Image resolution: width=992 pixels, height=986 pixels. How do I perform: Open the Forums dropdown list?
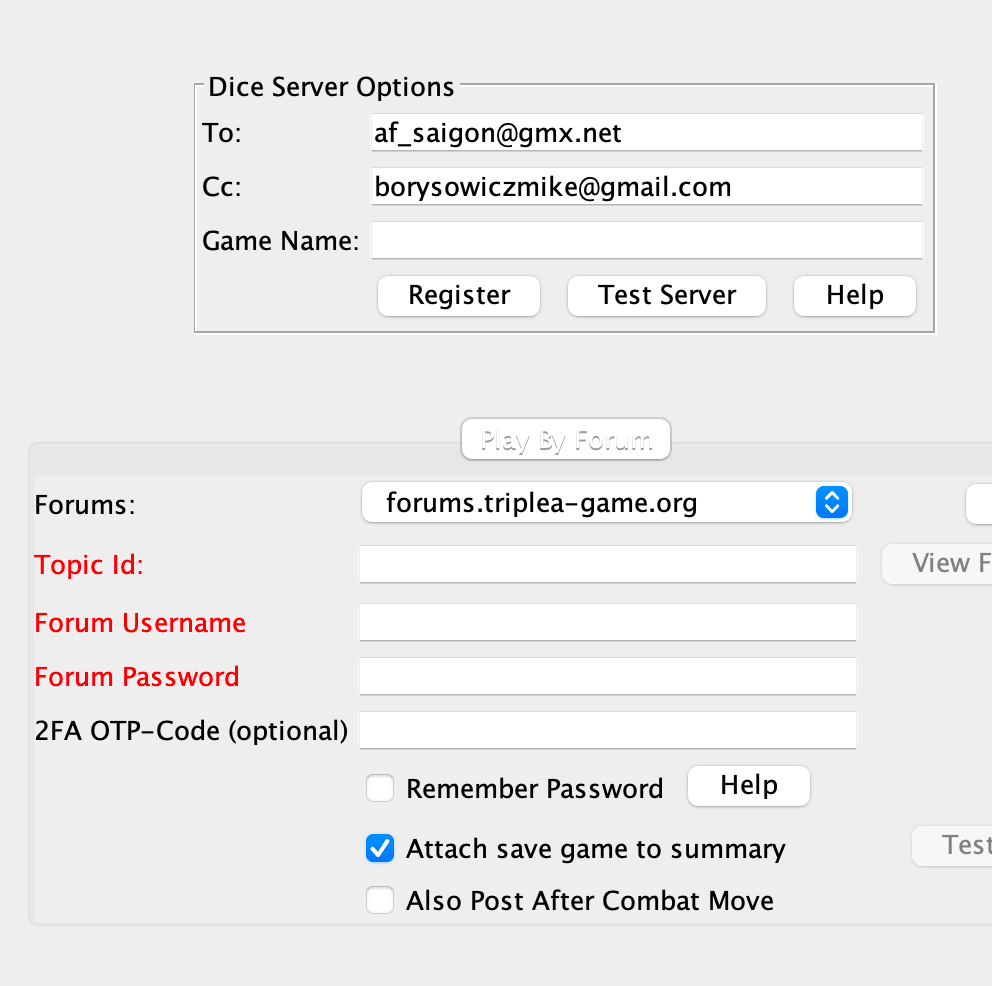[x=607, y=503]
